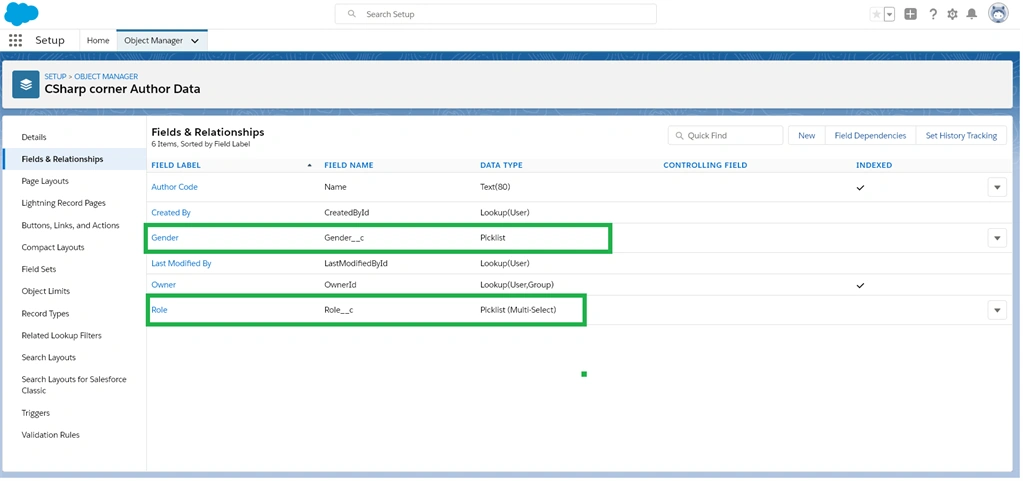Click the indexed checkmark in Author Code row

click(x=861, y=187)
